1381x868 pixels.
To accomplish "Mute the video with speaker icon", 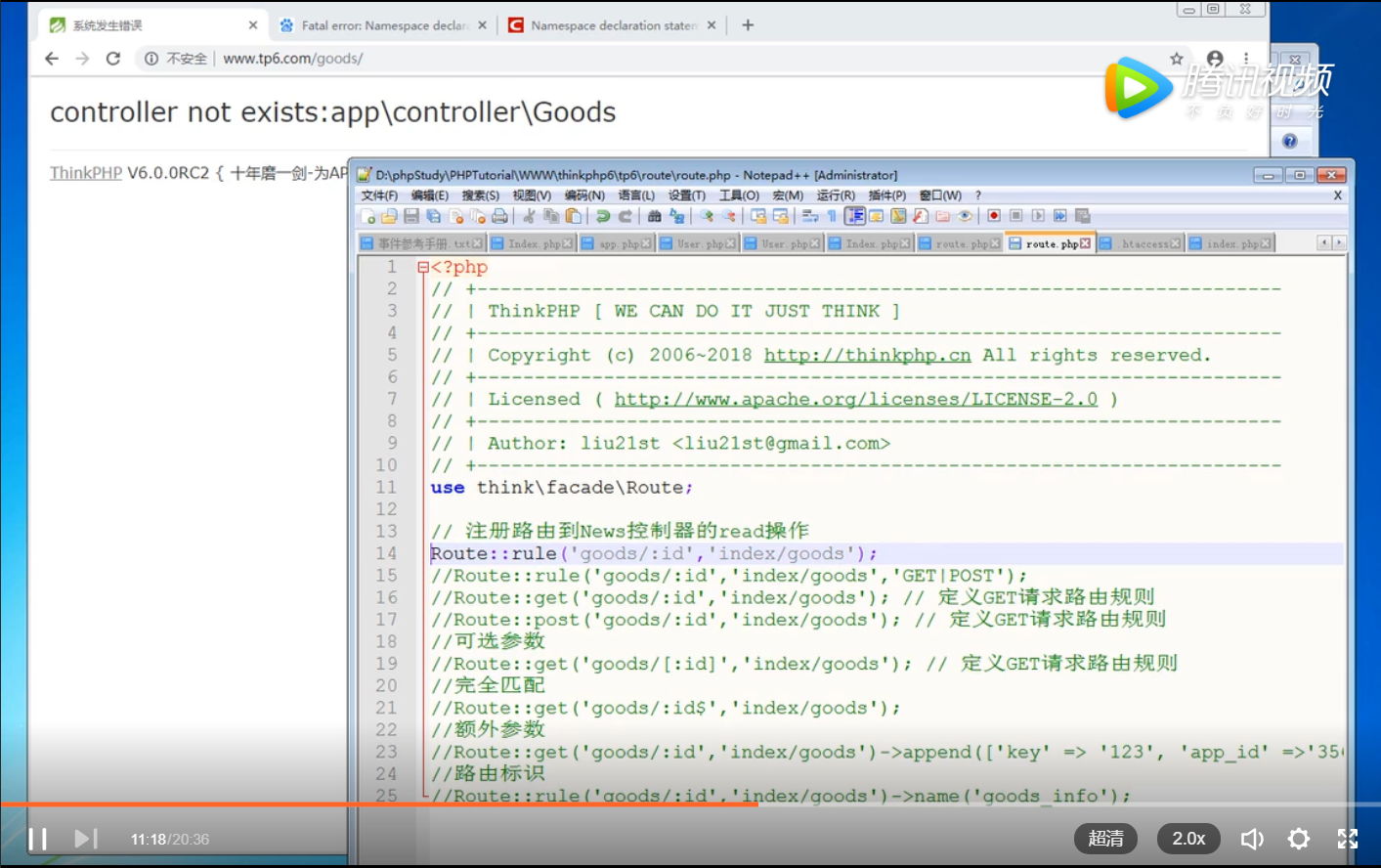I will pyautogui.click(x=1252, y=839).
